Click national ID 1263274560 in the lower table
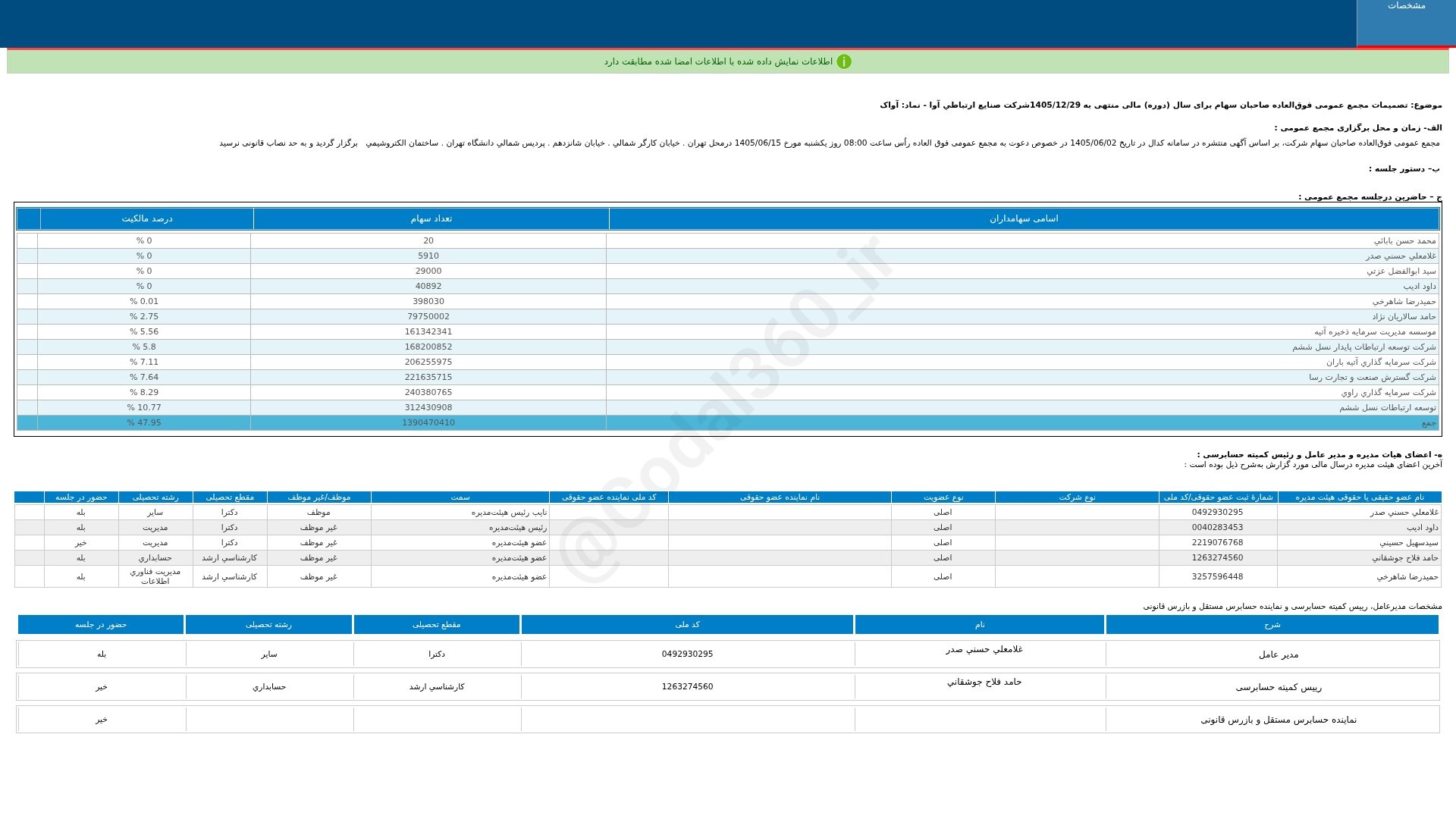1456x819 pixels. coord(687,686)
